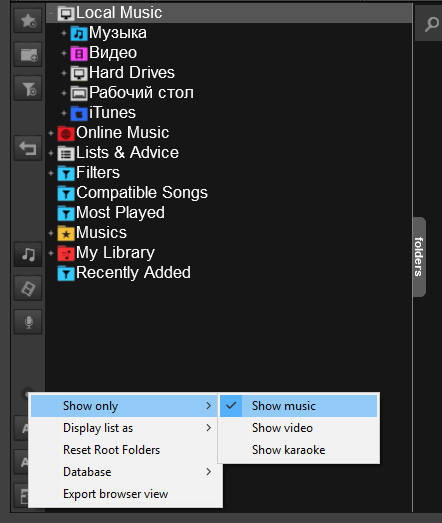Collapse the Local Music tree node
Viewport: 442px width, 523px height.
coord(51,13)
